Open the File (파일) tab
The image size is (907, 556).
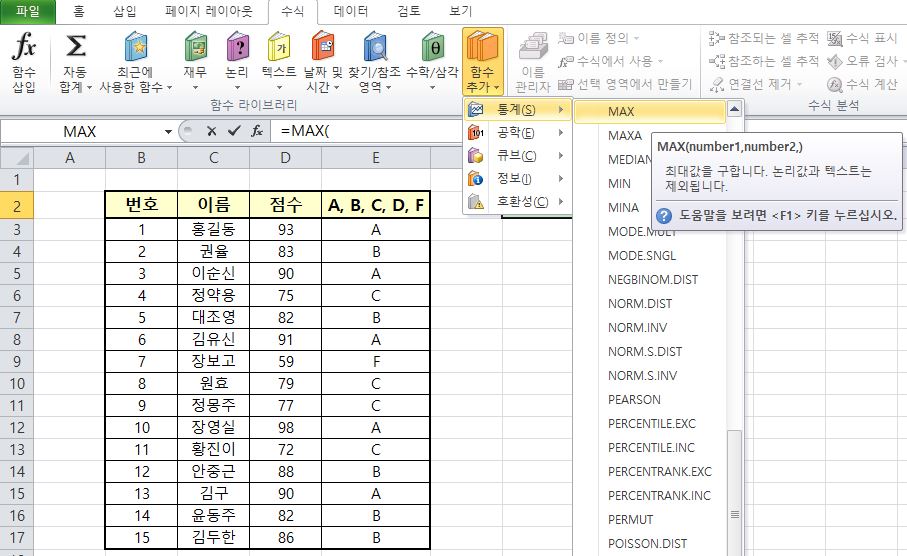(28, 11)
